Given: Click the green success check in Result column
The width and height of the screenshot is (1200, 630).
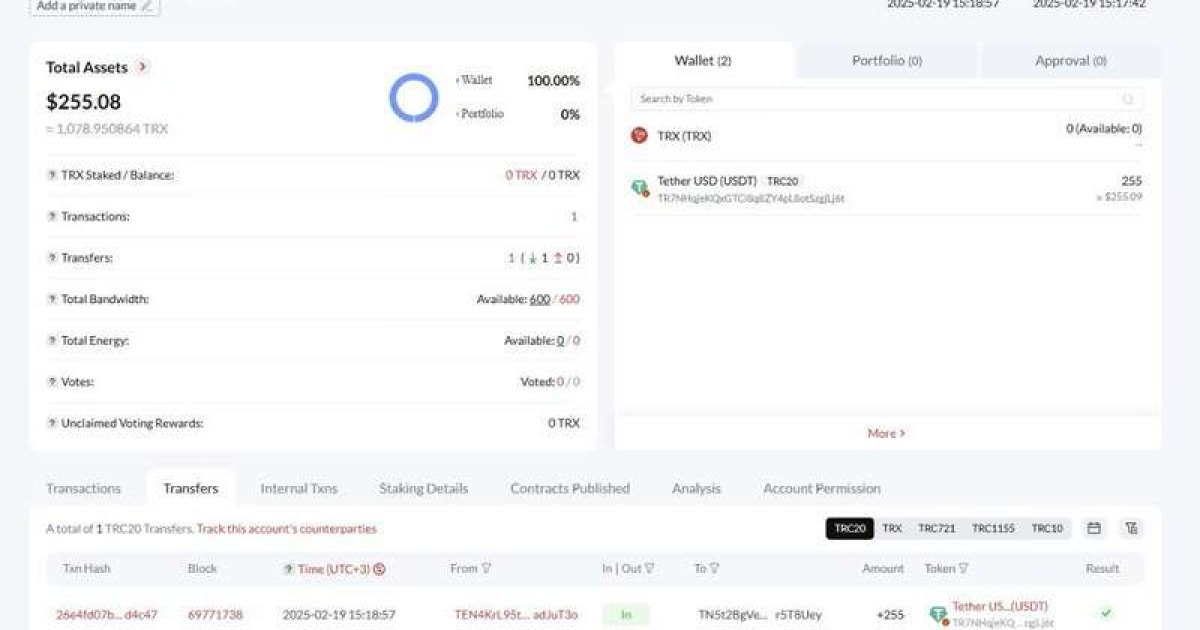Looking at the screenshot, I should pos(1106,613).
